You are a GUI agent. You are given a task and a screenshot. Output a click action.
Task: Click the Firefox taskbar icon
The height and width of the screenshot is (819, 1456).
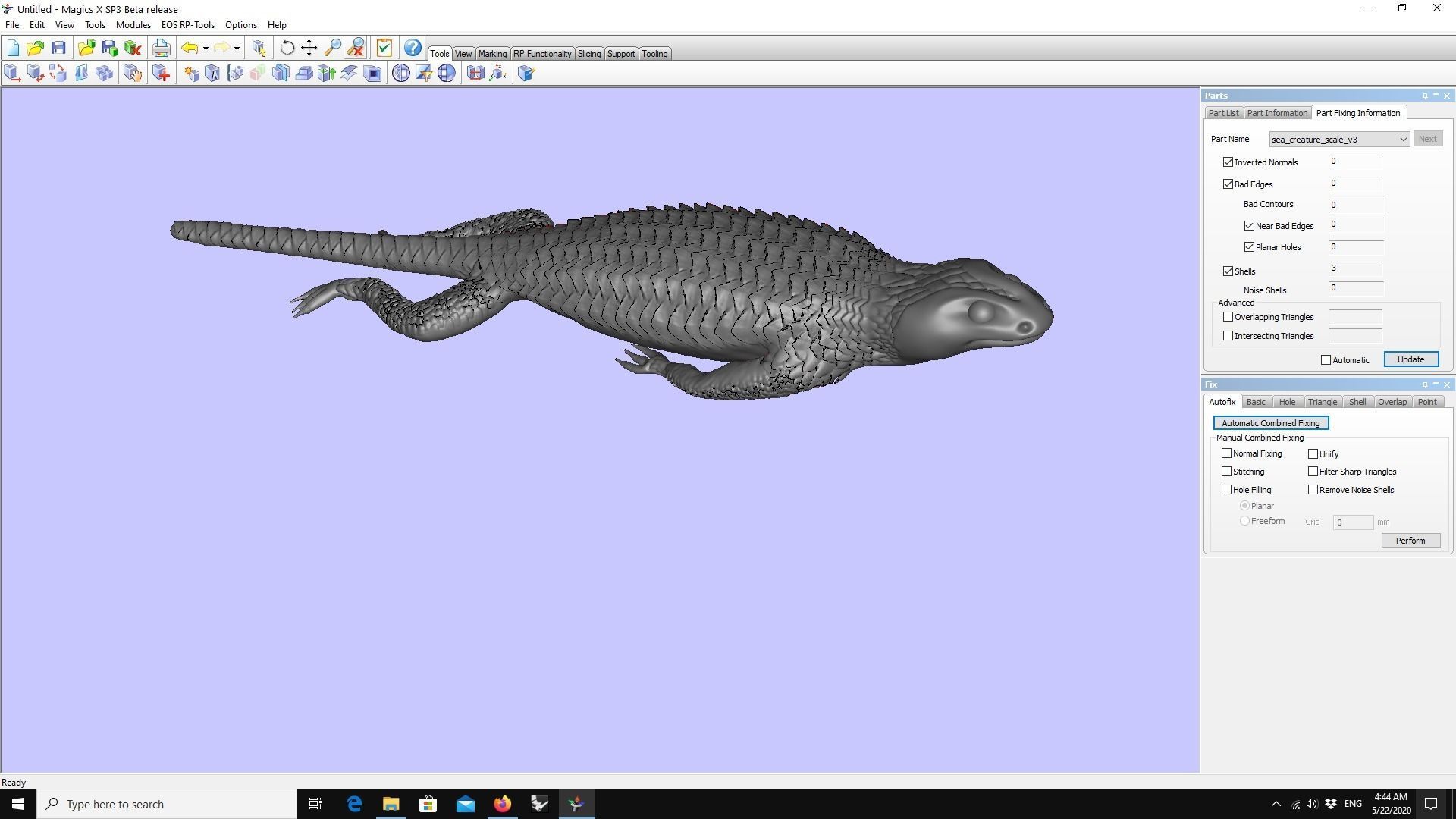point(503,803)
